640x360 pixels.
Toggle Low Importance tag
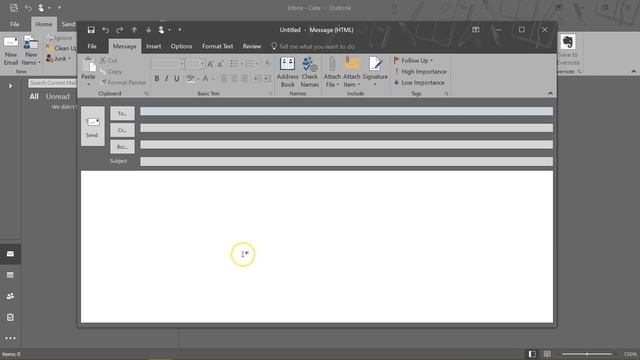tap(419, 82)
